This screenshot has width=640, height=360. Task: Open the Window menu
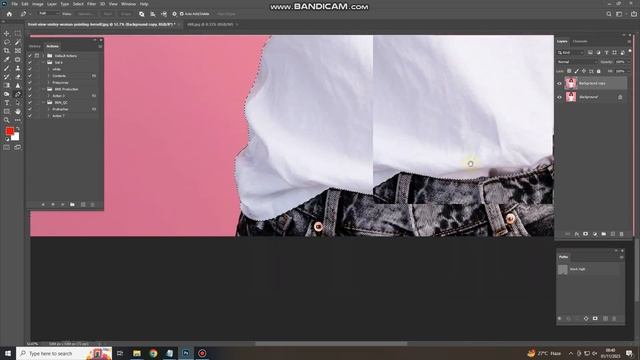128,4
